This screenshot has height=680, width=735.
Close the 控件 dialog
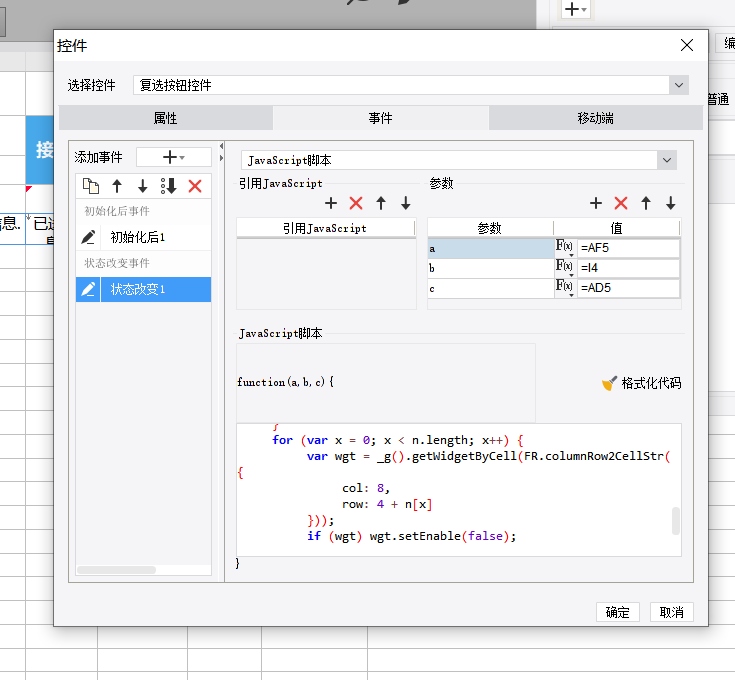687,45
